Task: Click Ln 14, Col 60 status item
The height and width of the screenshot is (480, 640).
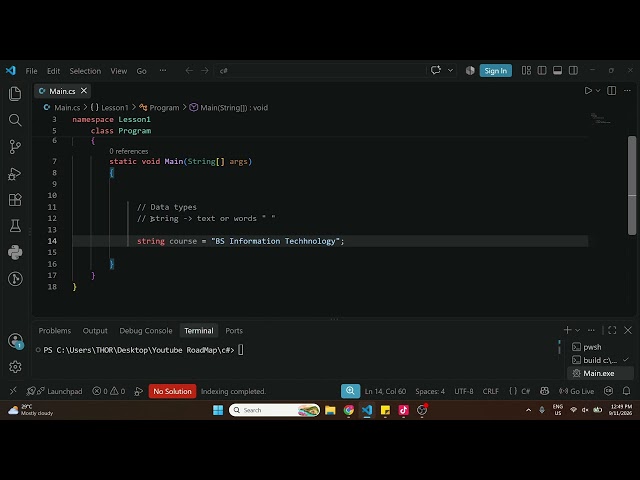Action: (385, 391)
